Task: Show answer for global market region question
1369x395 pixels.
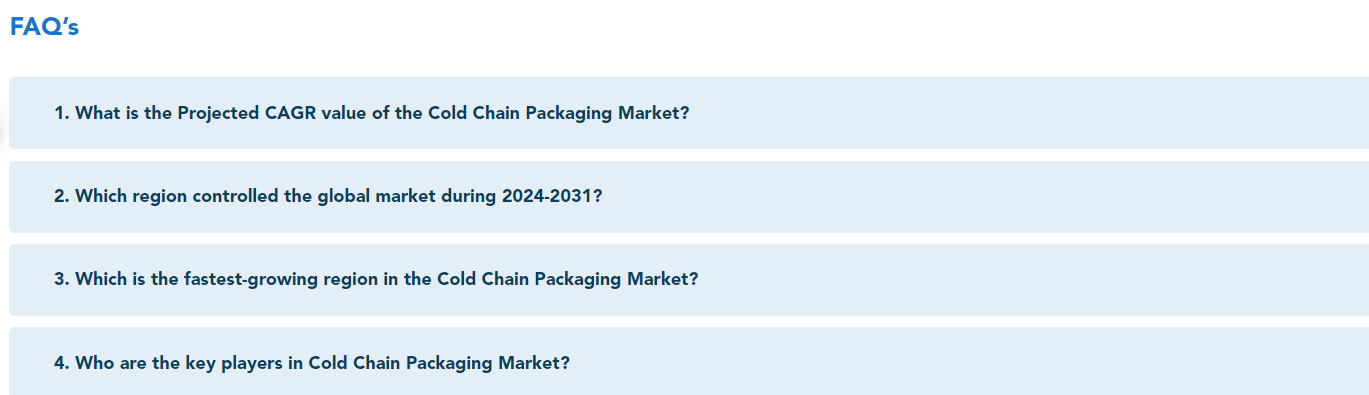Action: (x=689, y=196)
